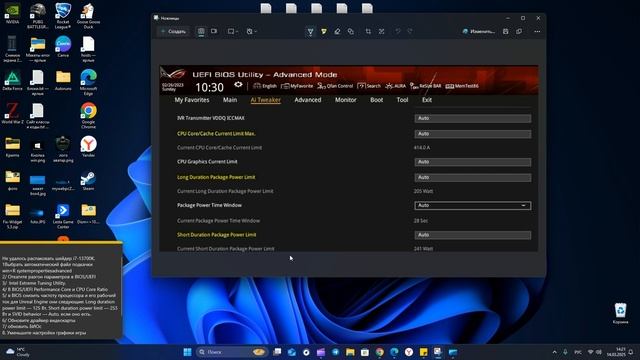
Task: Open File Explorer from the taskbar
Action: click(x=350, y=352)
